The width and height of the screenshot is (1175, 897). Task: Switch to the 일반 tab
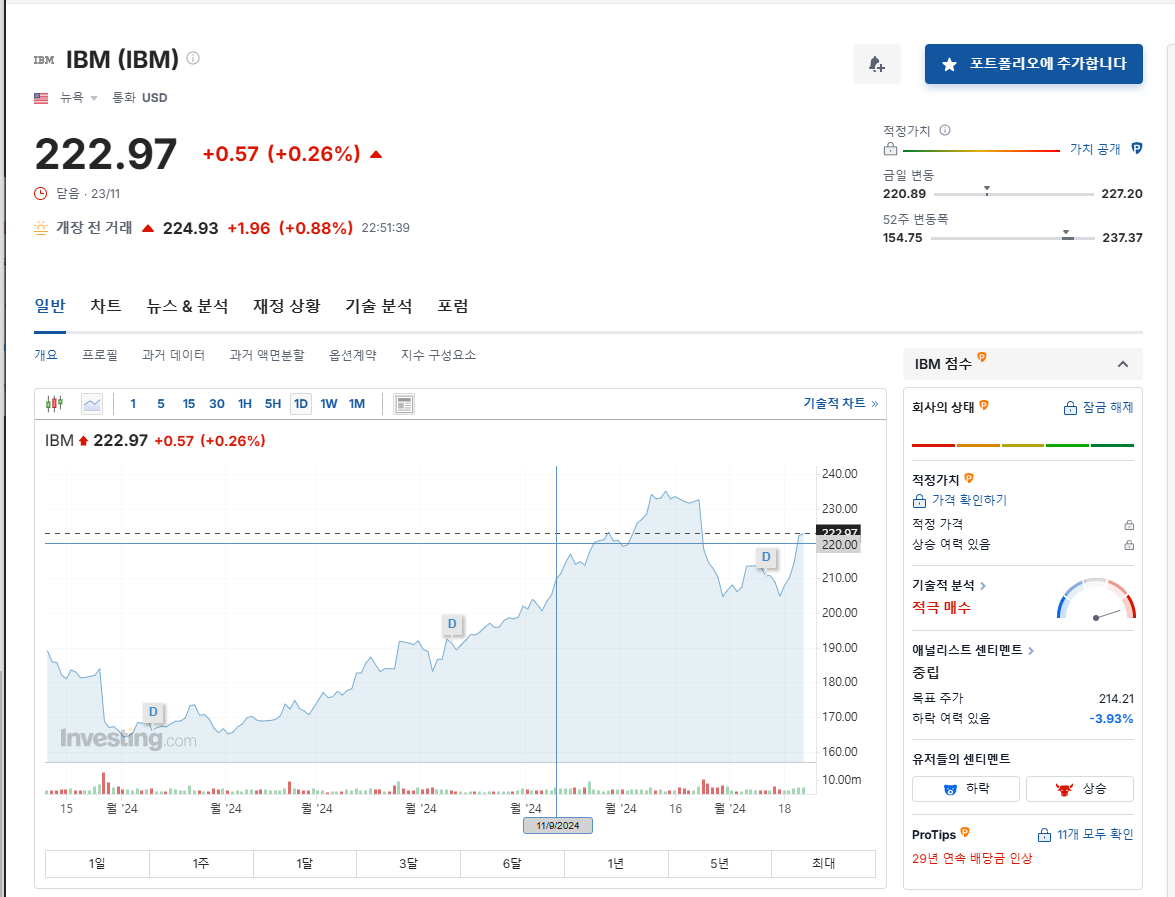[50, 306]
